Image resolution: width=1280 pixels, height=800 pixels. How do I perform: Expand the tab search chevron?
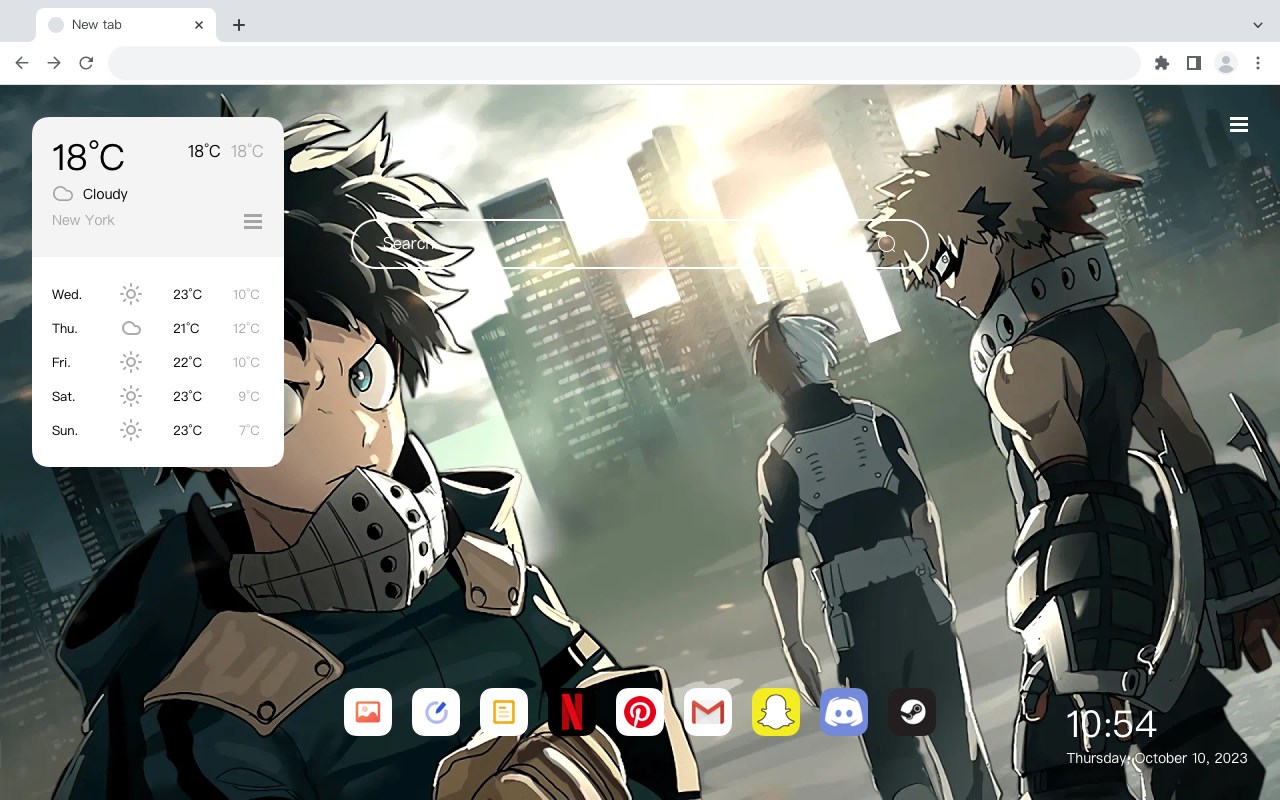pyautogui.click(x=1258, y=25)
